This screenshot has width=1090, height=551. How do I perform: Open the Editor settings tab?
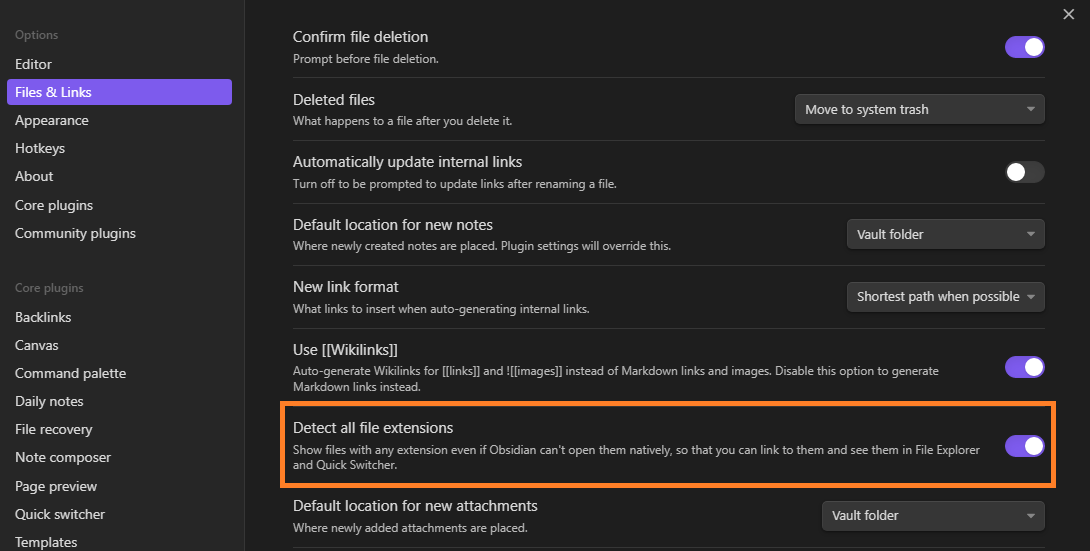(33, 64)
